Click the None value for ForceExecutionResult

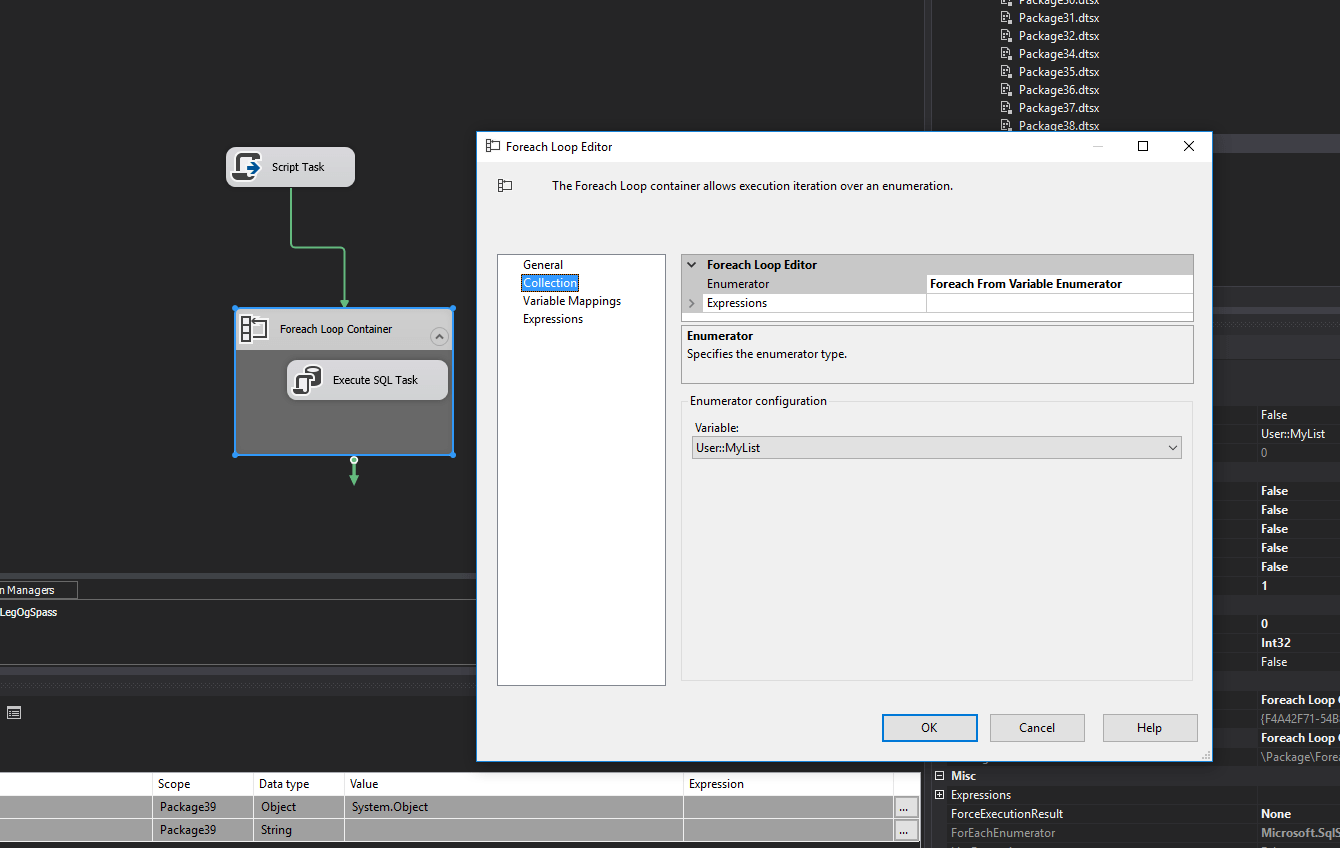tap(1276, 814)
